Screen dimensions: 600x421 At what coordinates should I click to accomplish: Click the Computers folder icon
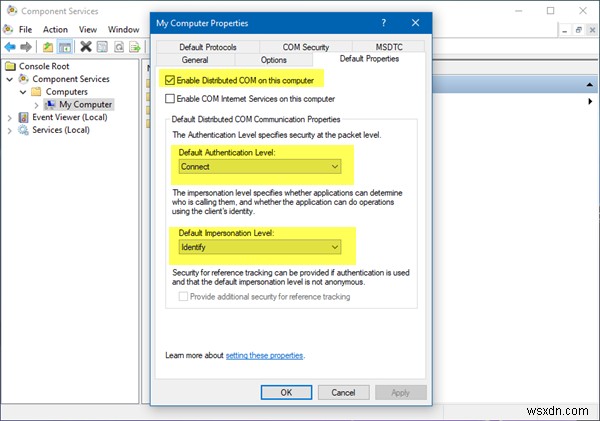pos(36,91)
